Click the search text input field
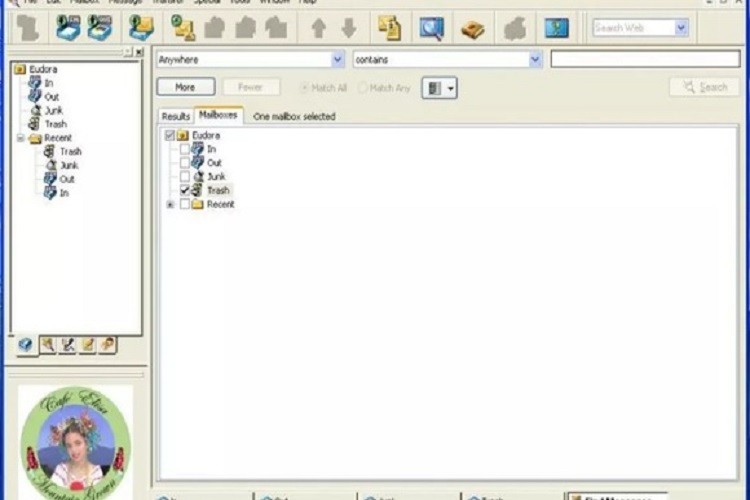 coord(644,60)
